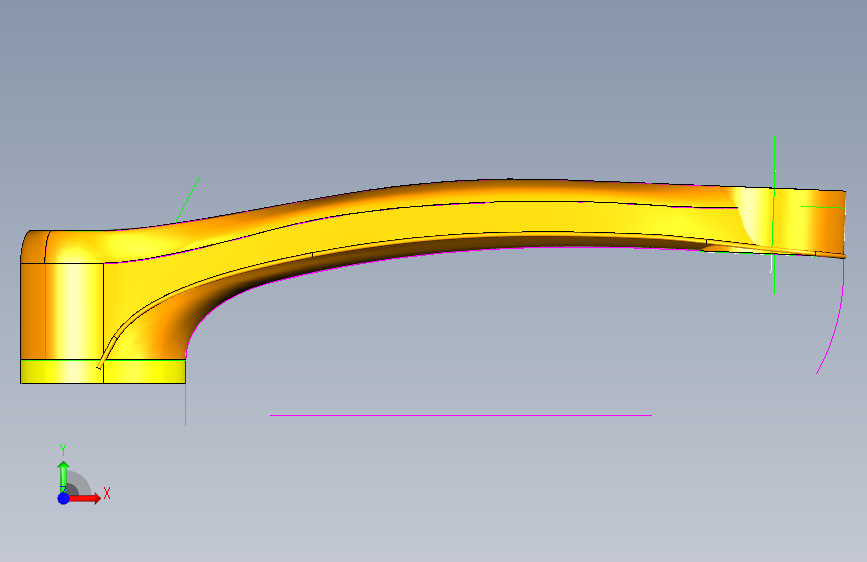Select the green diagonal line above the handle neck
This screenshot has width=867, height=562.
[x=187, y=200]
